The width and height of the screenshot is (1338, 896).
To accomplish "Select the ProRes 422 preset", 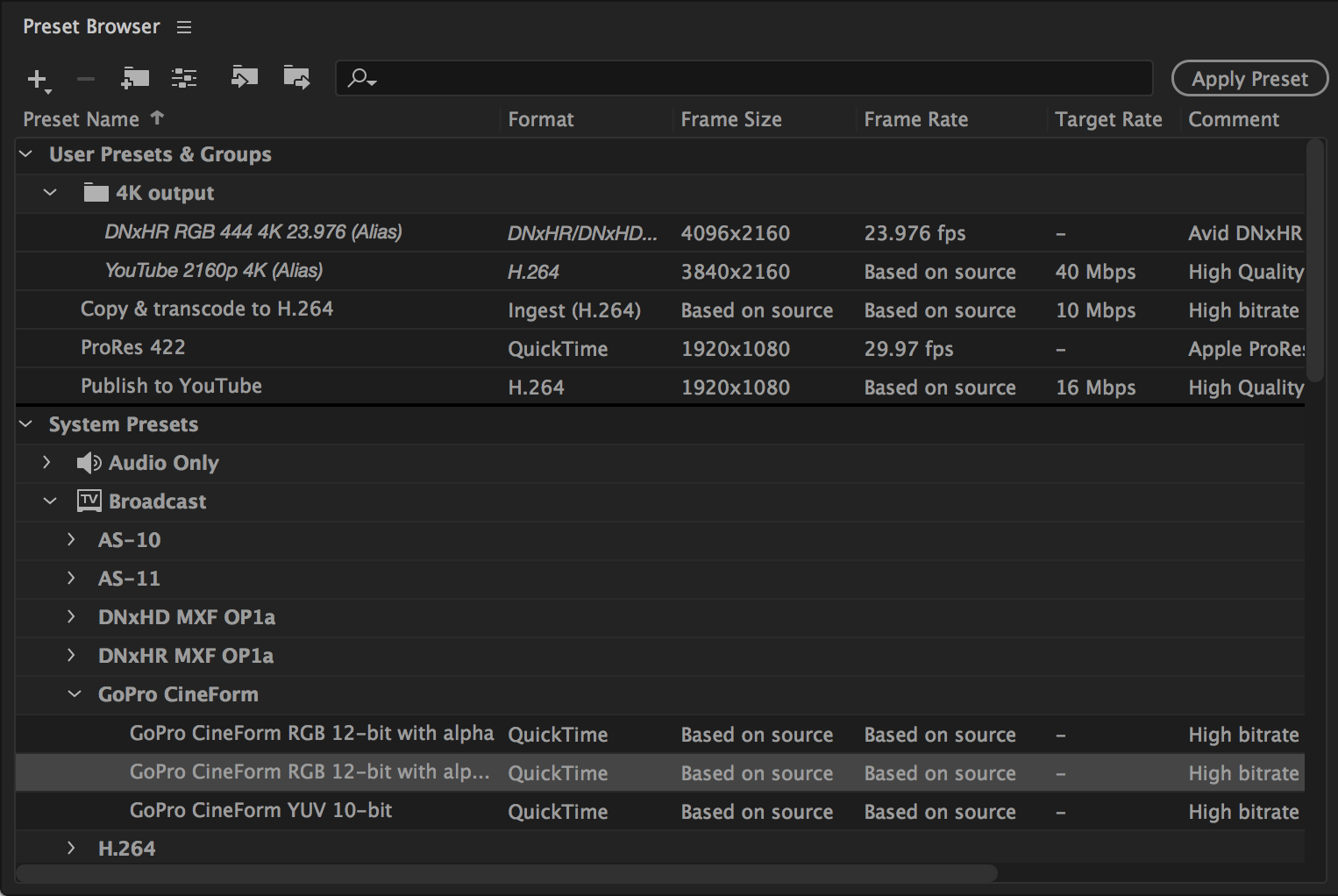I will pyautogui.click(x=132, y=347).
